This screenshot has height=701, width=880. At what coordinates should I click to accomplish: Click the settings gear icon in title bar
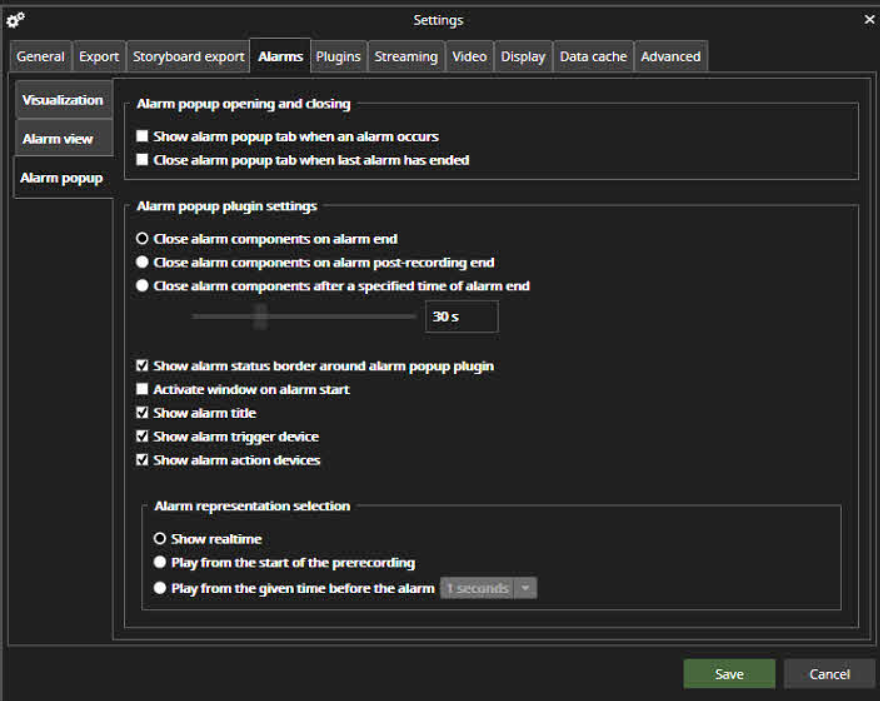16,20
